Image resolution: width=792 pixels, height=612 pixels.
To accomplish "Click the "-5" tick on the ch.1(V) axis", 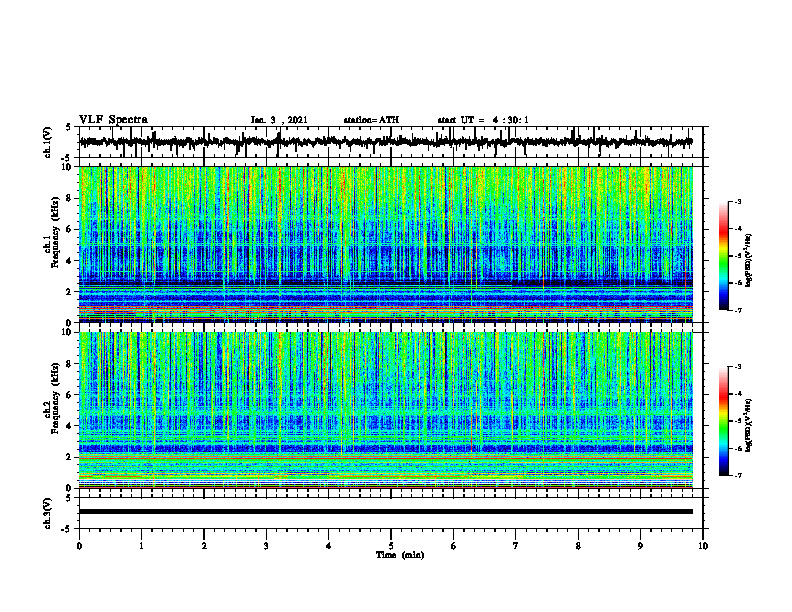I will pos(67,159).
